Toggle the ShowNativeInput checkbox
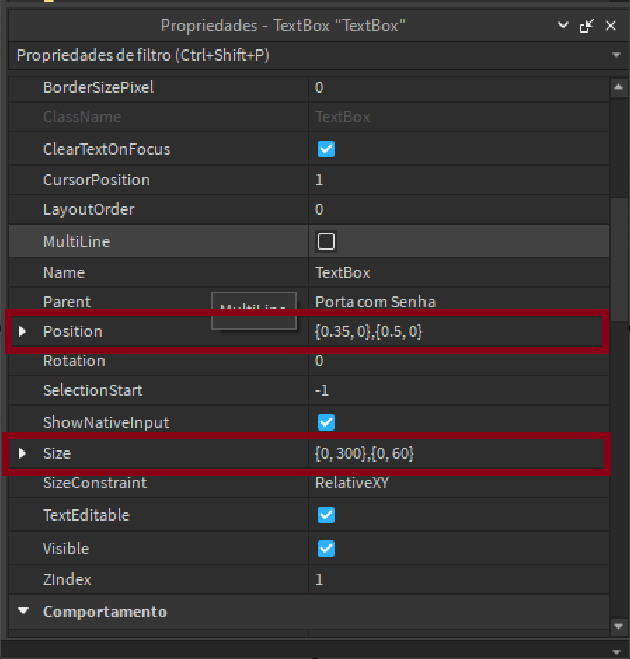Screen dimensions: 630x659 [326, 422]
